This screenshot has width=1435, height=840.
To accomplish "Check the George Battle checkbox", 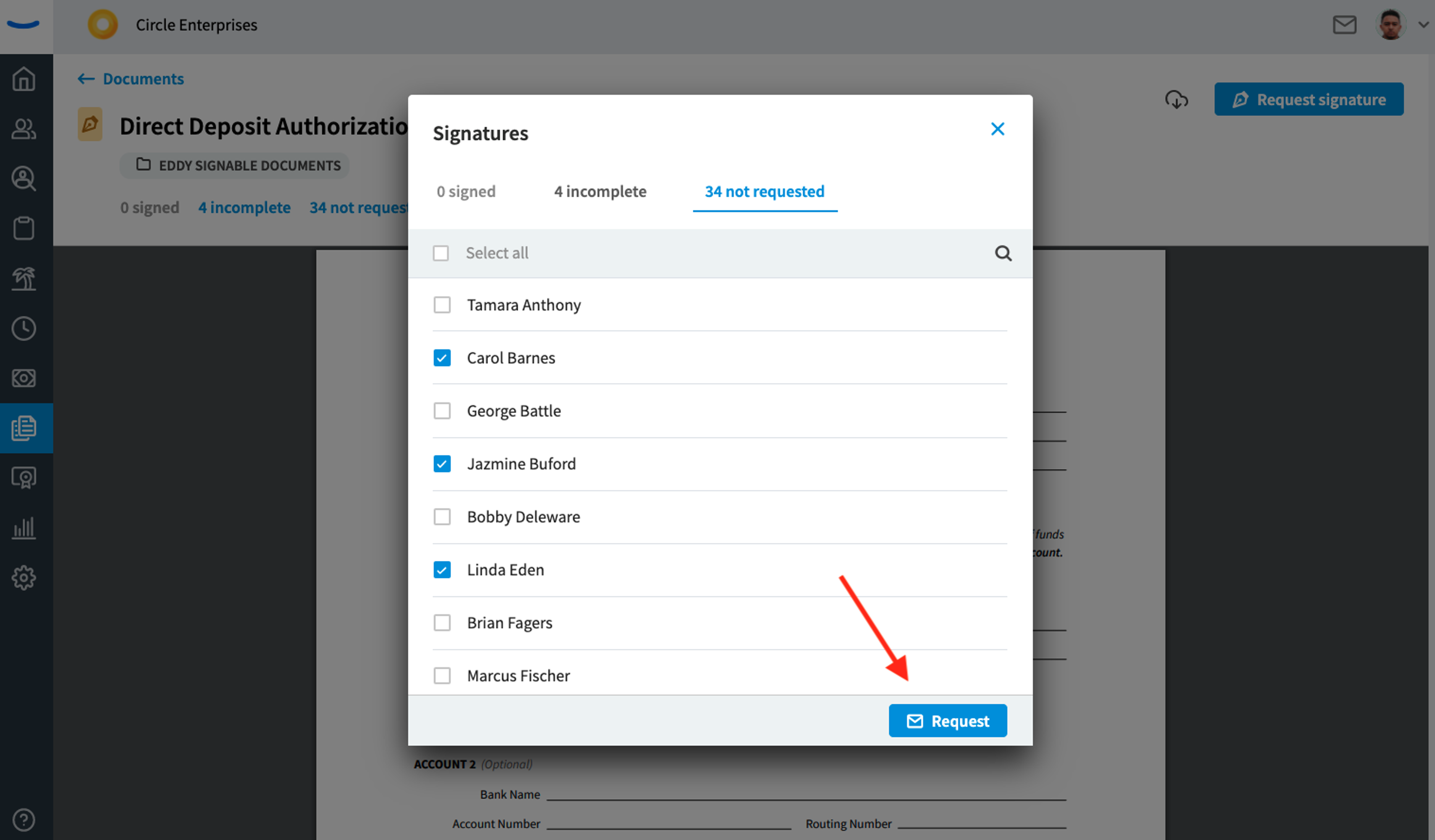I will 442,411.
